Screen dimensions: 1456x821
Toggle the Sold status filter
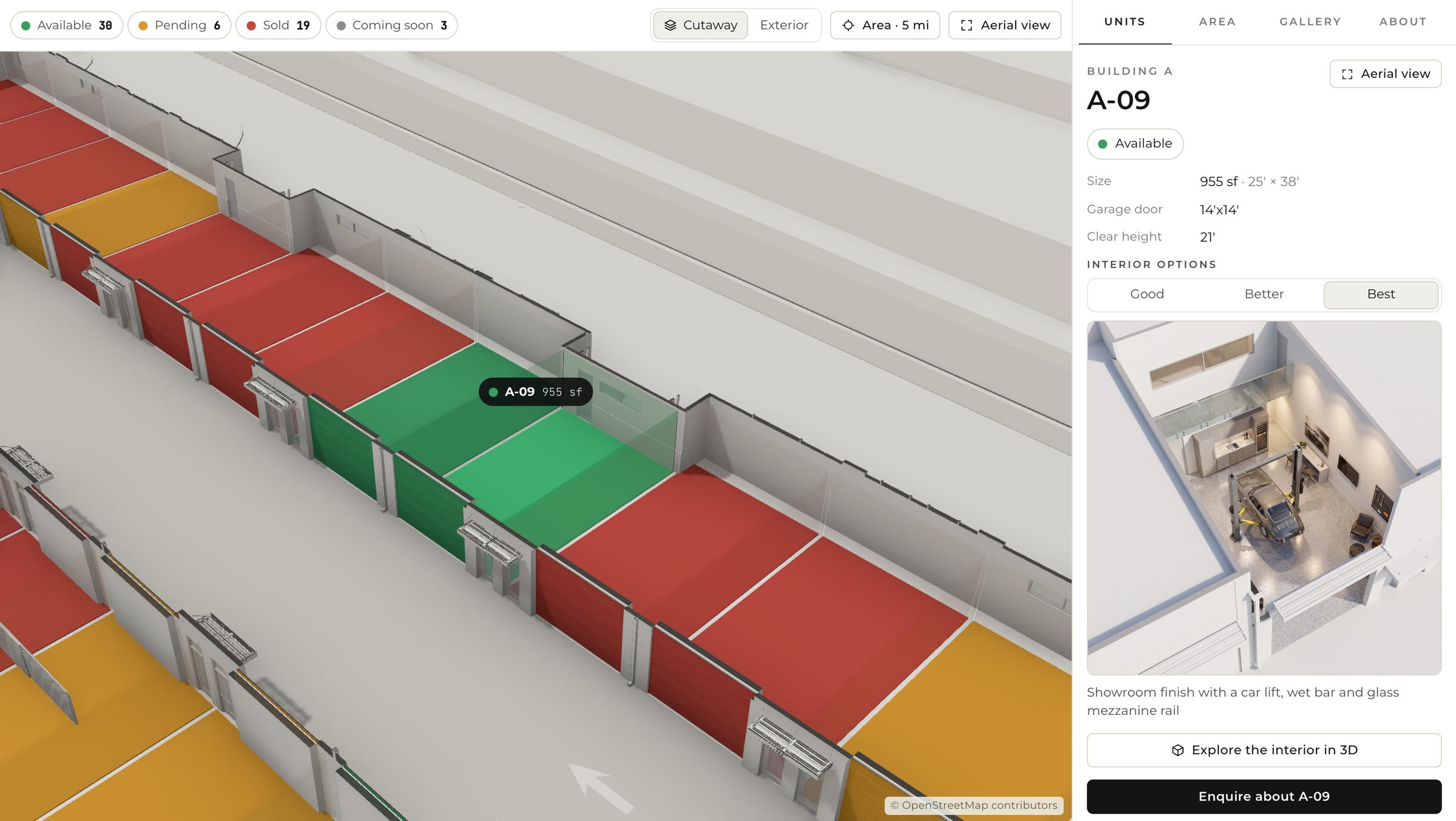278,25
